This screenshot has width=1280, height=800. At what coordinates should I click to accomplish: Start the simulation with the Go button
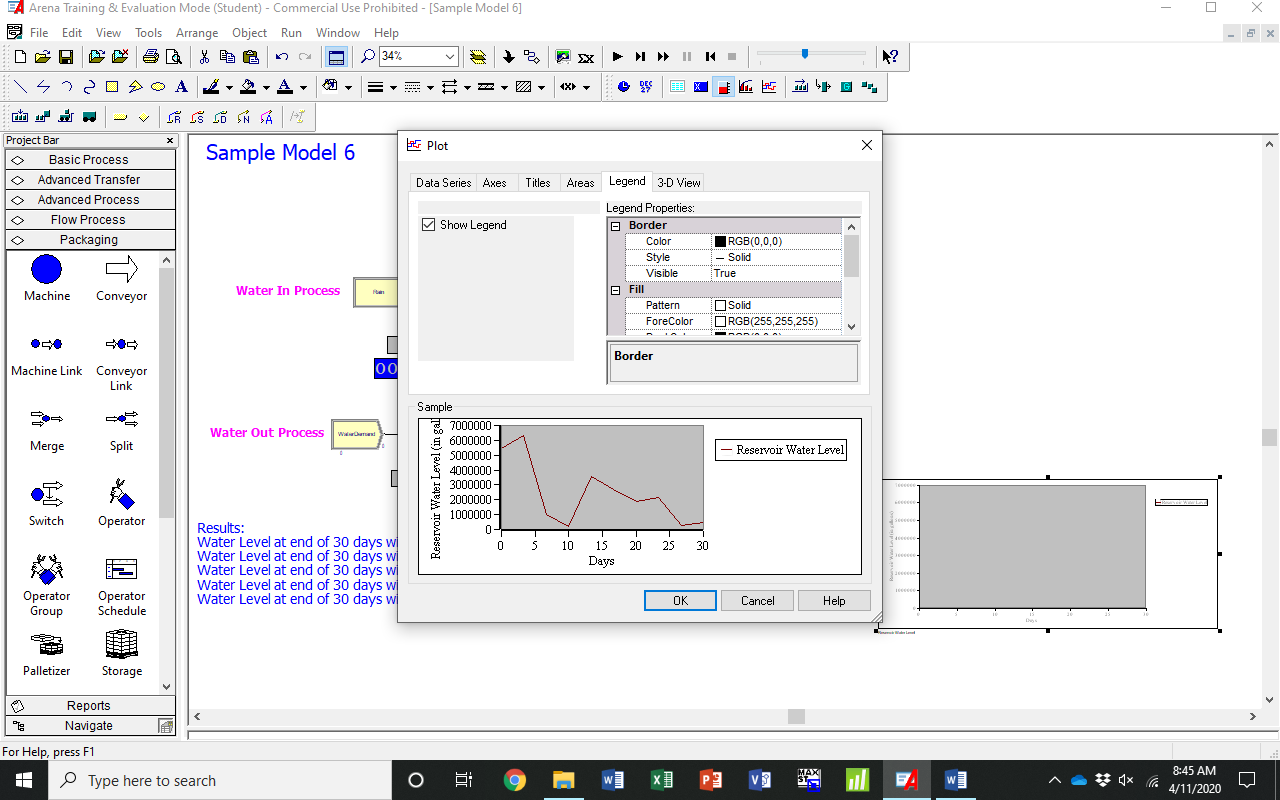[617, 57]
